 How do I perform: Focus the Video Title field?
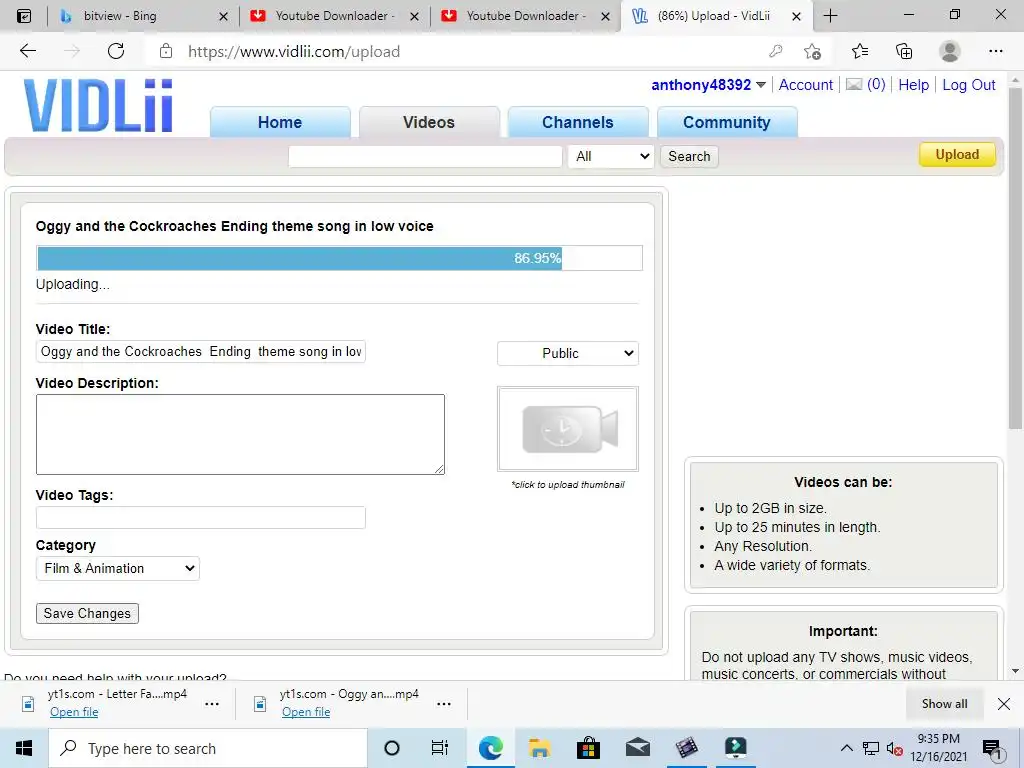pyautogui.click(x=200, y=351)
